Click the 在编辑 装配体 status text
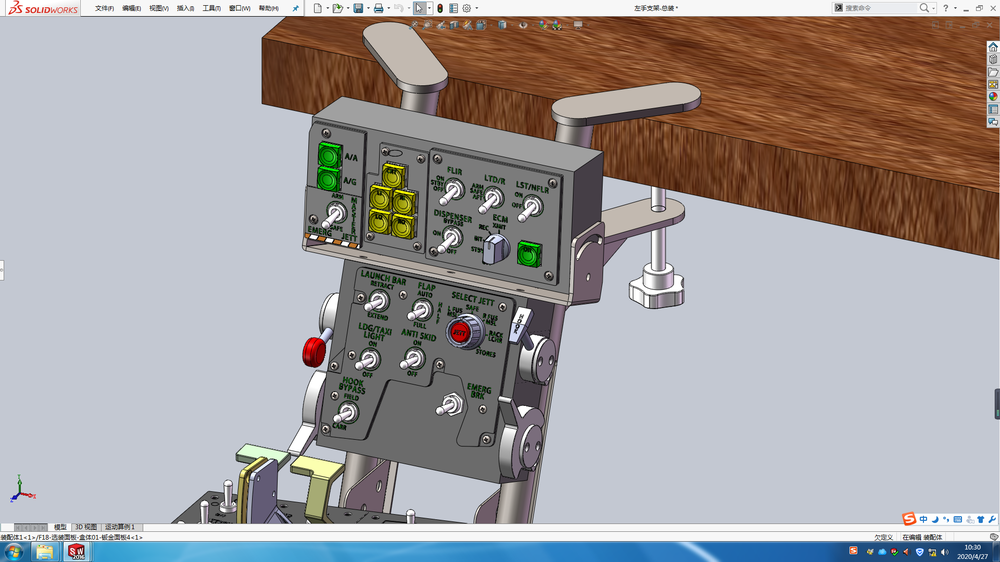 point(922,537)
